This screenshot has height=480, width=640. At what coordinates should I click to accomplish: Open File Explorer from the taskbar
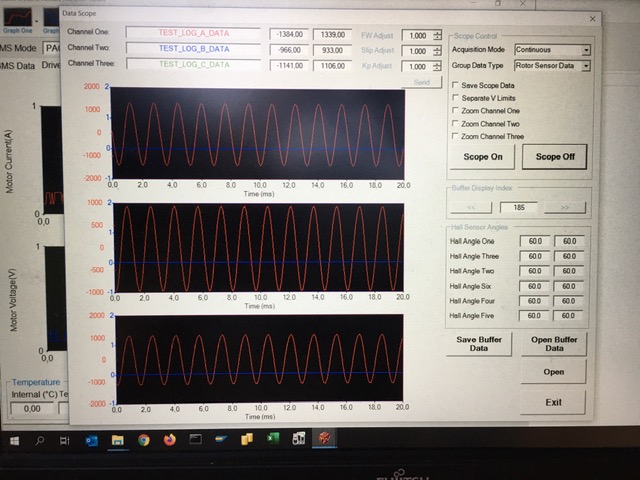click(117, 440)
